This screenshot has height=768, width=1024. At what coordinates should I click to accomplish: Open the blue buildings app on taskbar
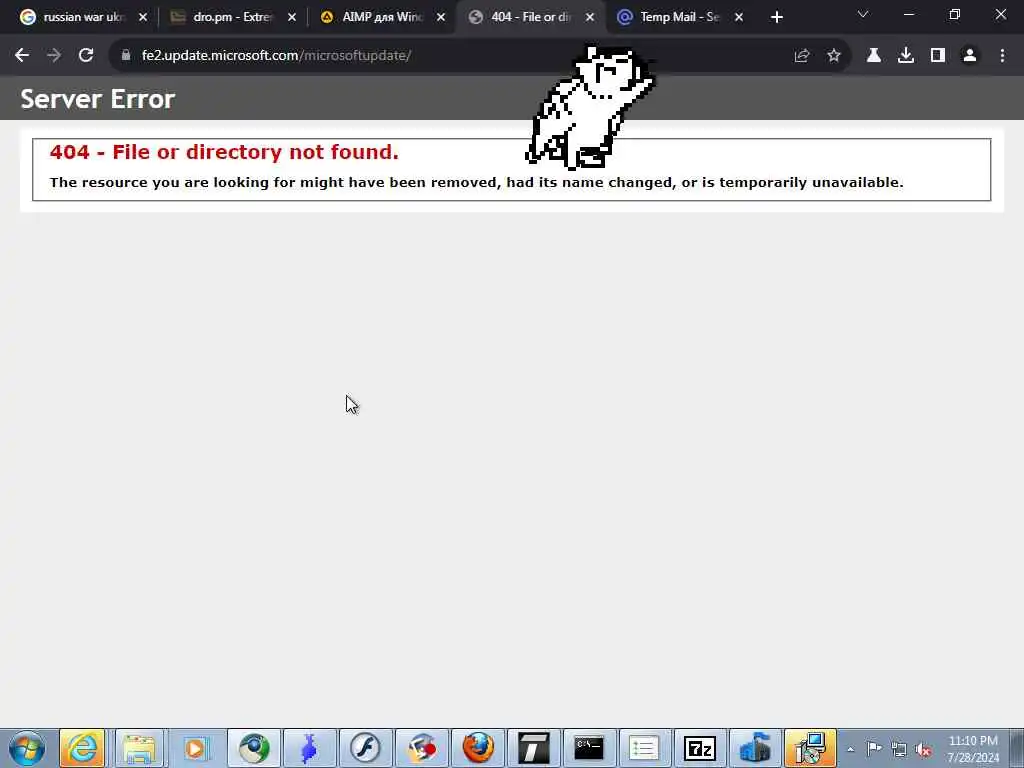[x=755, y=748]
